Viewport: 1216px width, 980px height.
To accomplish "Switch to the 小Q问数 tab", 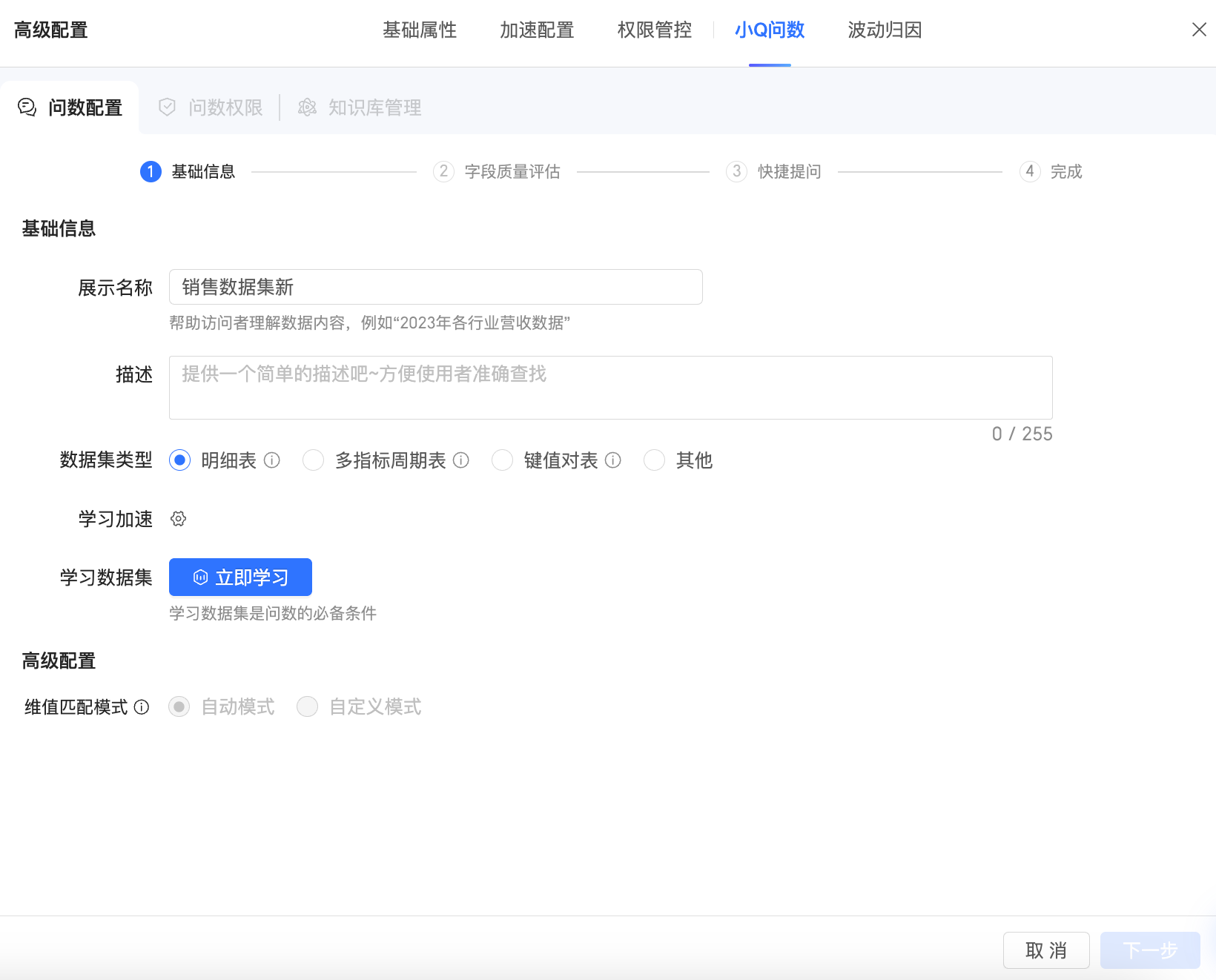I will coord(770,30).
